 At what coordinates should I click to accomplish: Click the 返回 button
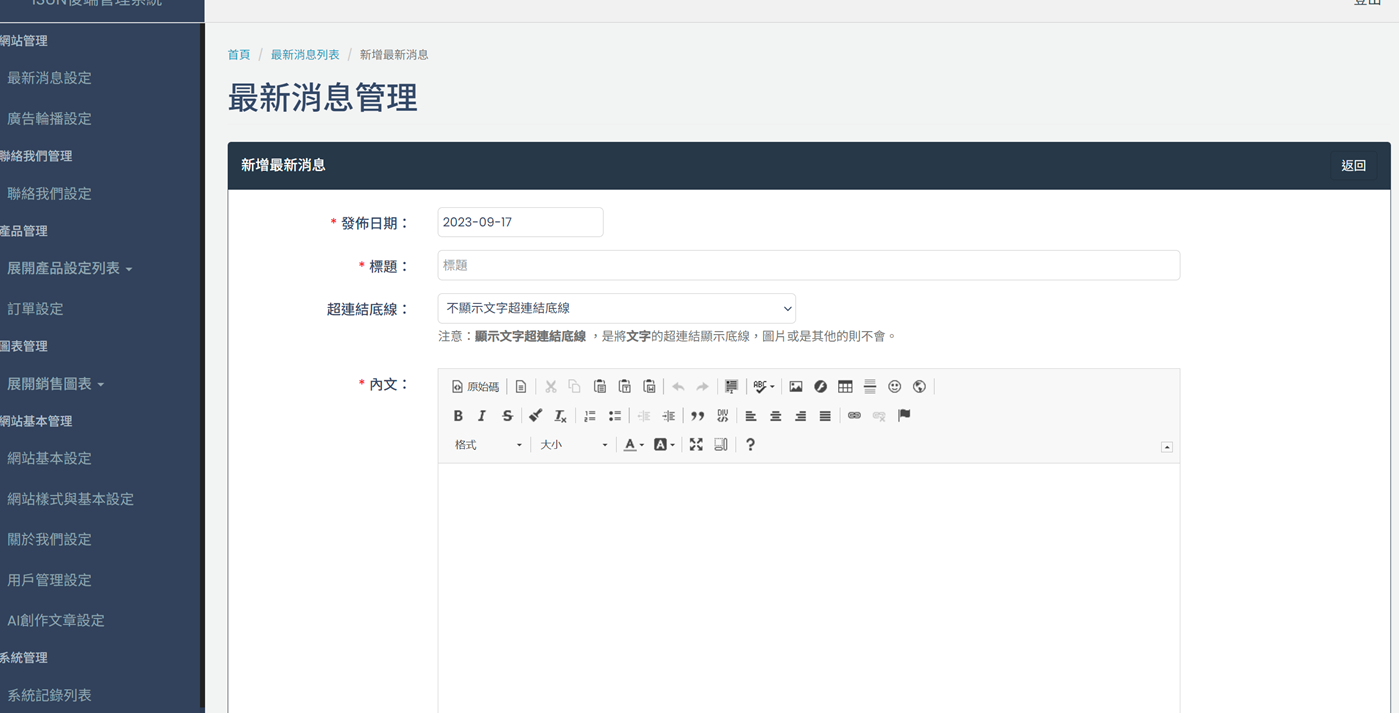click(x=1353, y=166)
